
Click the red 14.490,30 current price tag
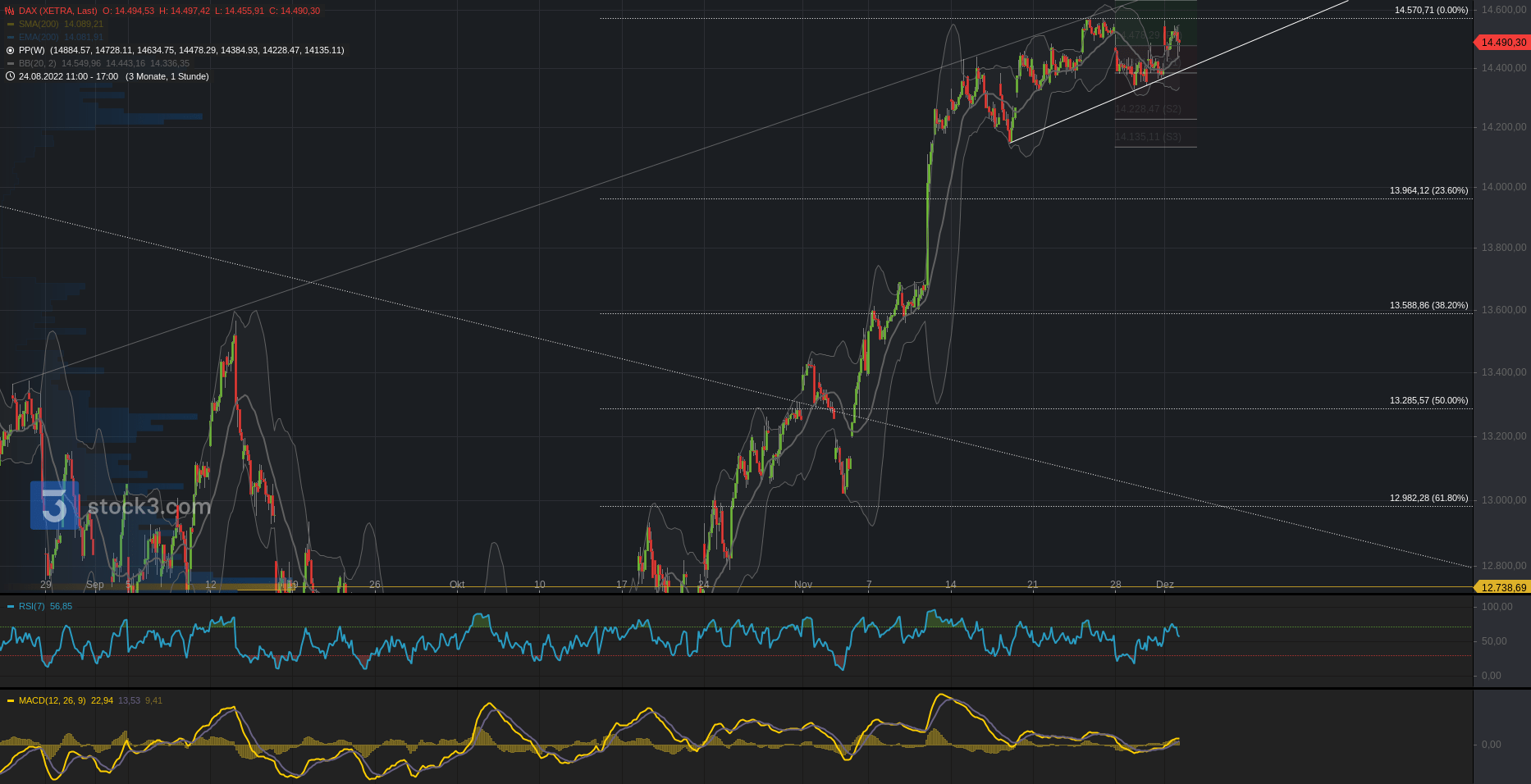tap(1502, 43)
